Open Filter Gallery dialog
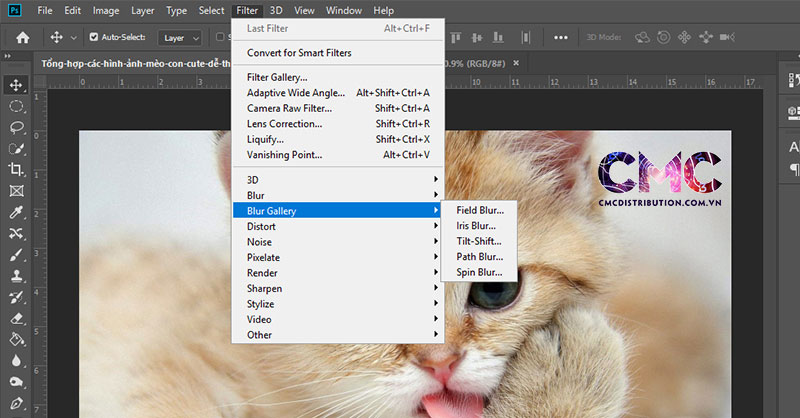 click(338, 77)
